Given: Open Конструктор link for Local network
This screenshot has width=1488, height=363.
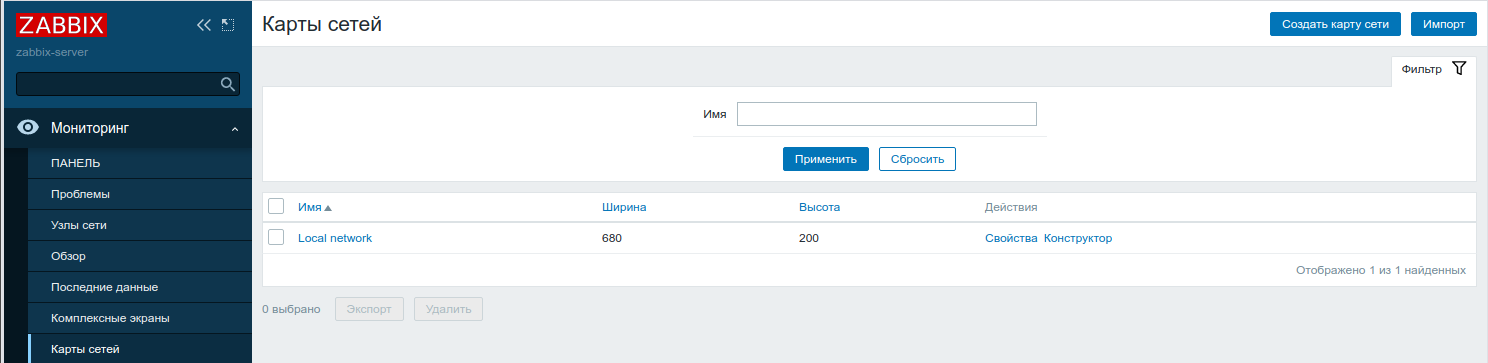Looking at the screenshot, I should click(x=1078, y=238).
